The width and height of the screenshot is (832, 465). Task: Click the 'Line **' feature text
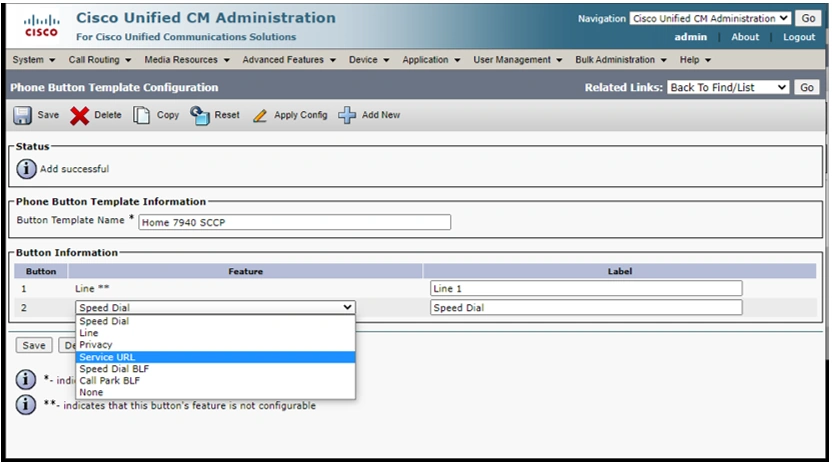tap(92, 289)
